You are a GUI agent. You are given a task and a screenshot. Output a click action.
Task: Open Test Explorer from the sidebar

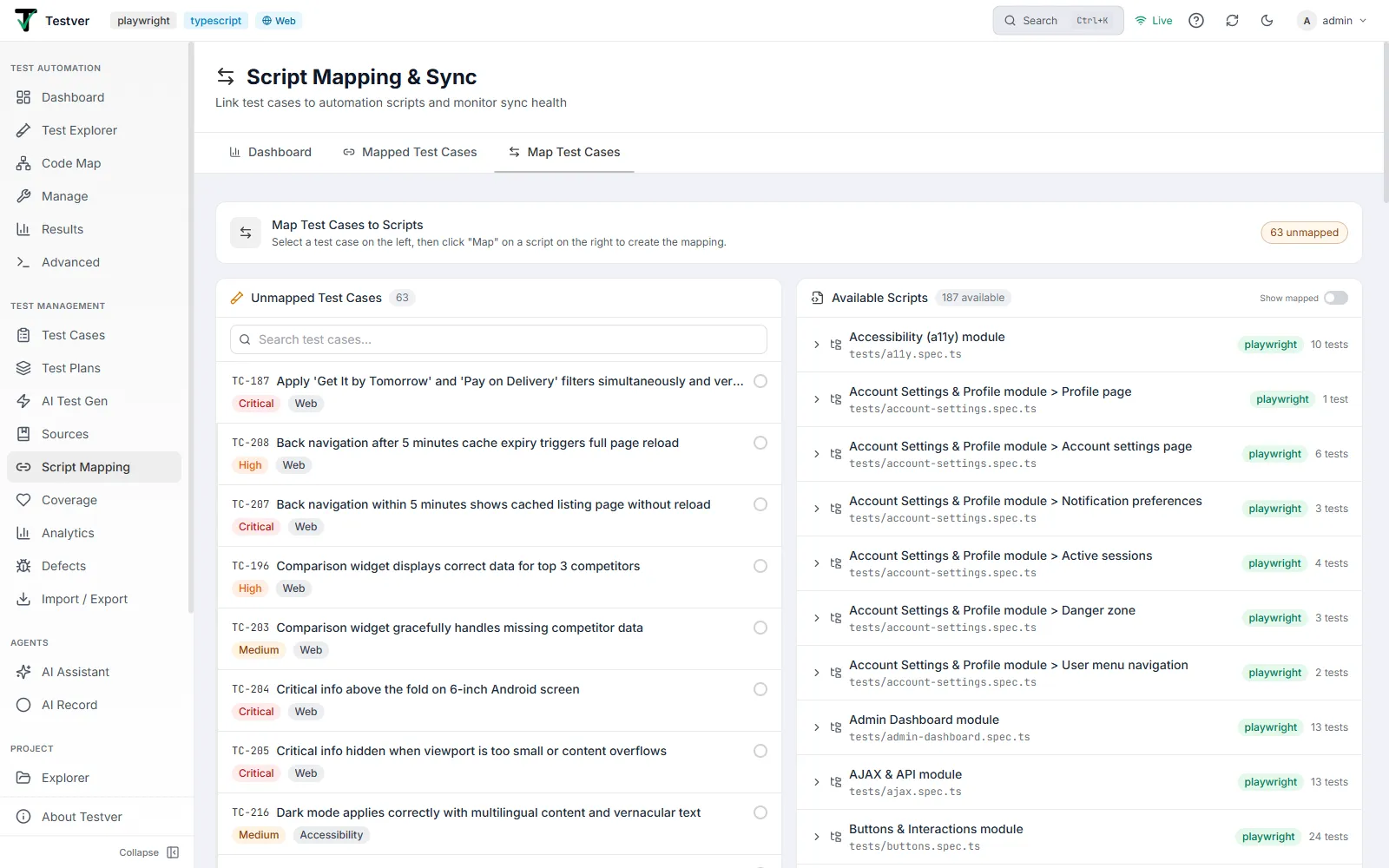pyautogui.click(x=94, y=130)
